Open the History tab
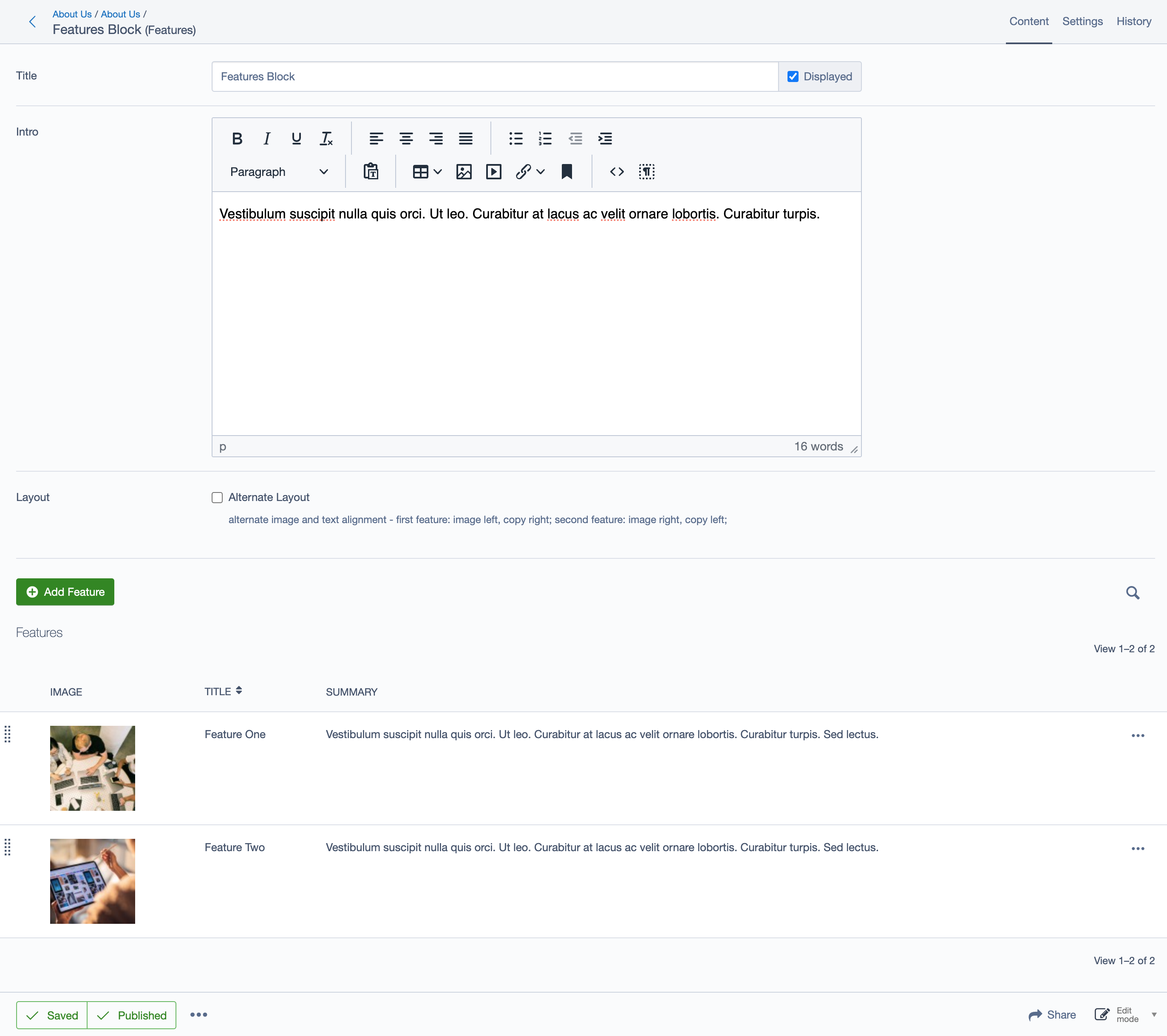Viewport: 1167px width, 1036px height. 1133,22
